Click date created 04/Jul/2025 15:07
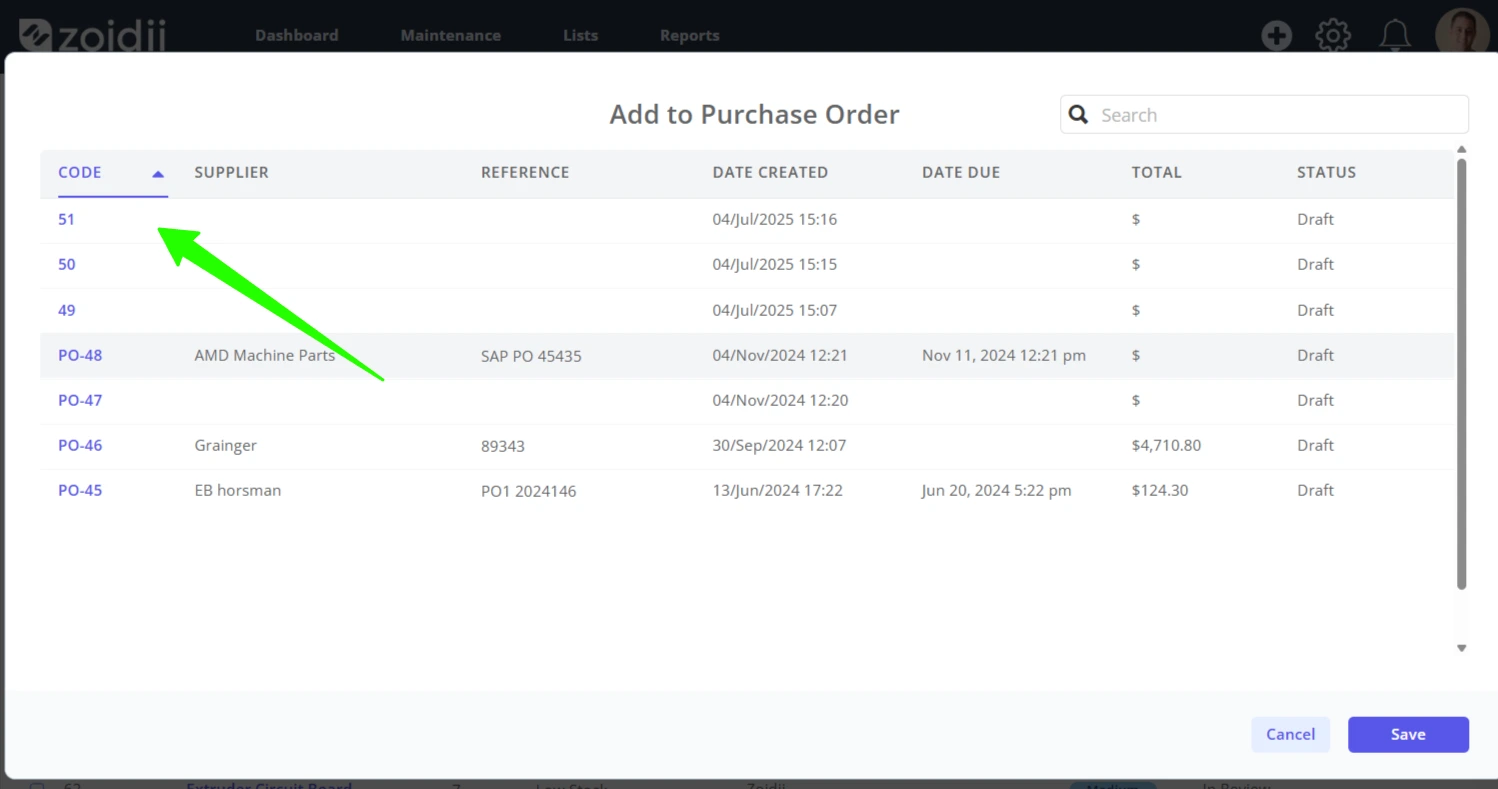 pyautogui.click(x=775, y=310)
